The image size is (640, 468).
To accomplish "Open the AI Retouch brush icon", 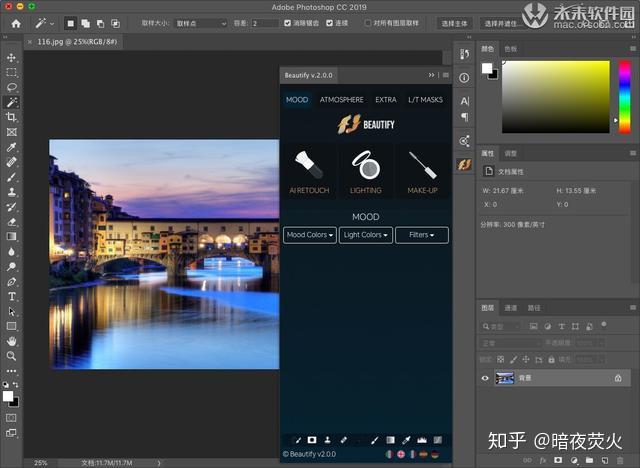I will (309, 164).
